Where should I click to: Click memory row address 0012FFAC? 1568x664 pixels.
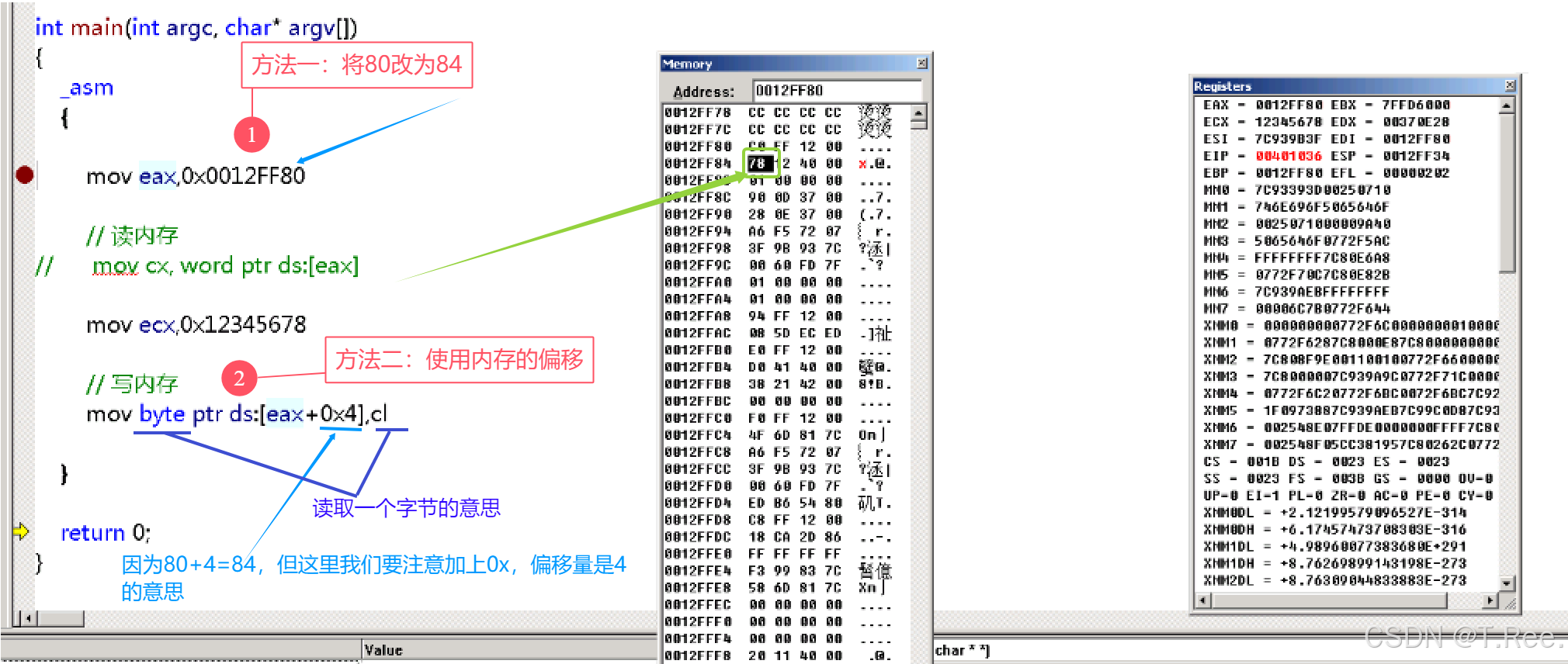(x=697, y=333)
